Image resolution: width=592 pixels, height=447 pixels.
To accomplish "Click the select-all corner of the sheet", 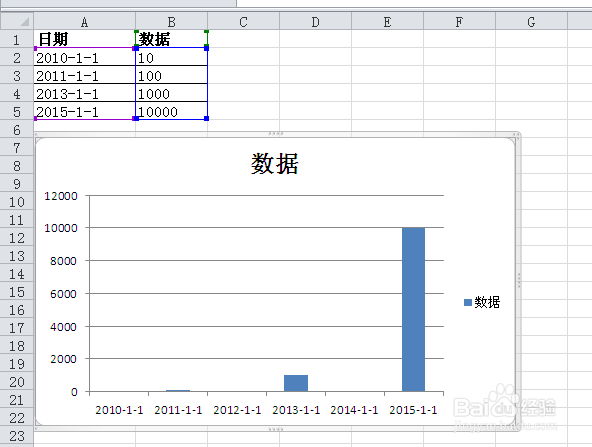I will point(17,21).
